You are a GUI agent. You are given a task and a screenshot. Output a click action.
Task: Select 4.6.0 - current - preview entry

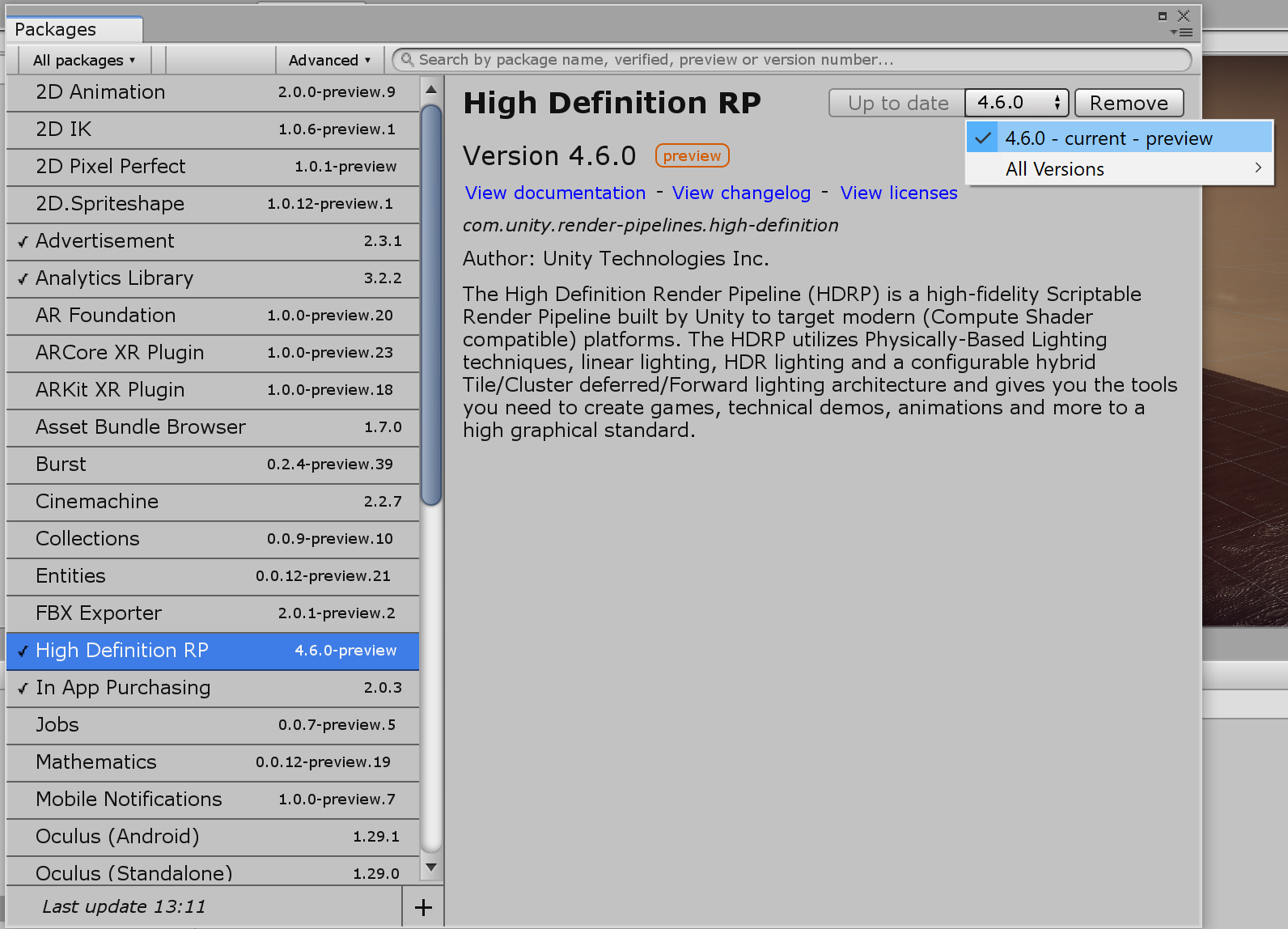click(x=1119, y=138)
